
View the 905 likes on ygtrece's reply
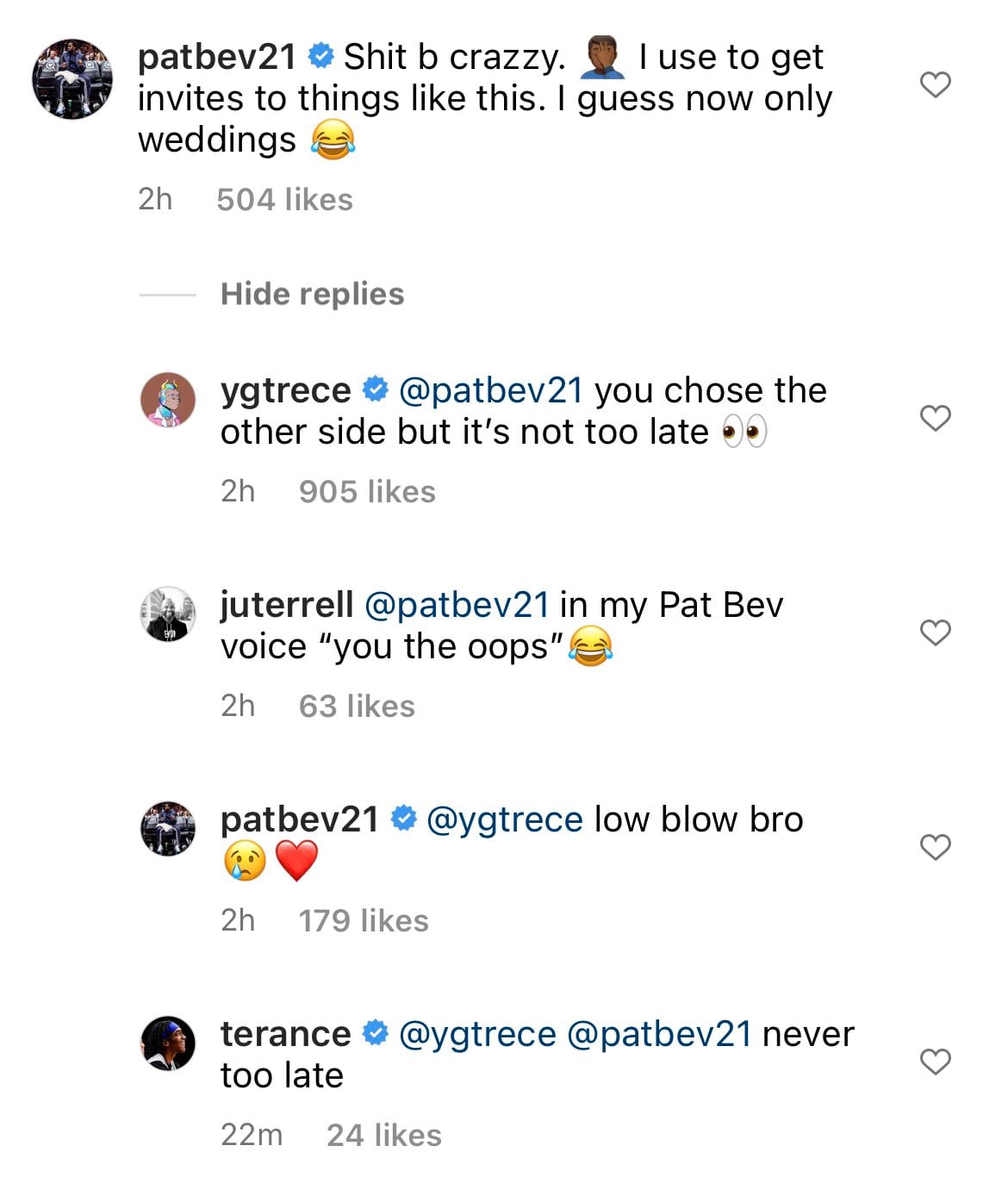(x=367, y=491)
